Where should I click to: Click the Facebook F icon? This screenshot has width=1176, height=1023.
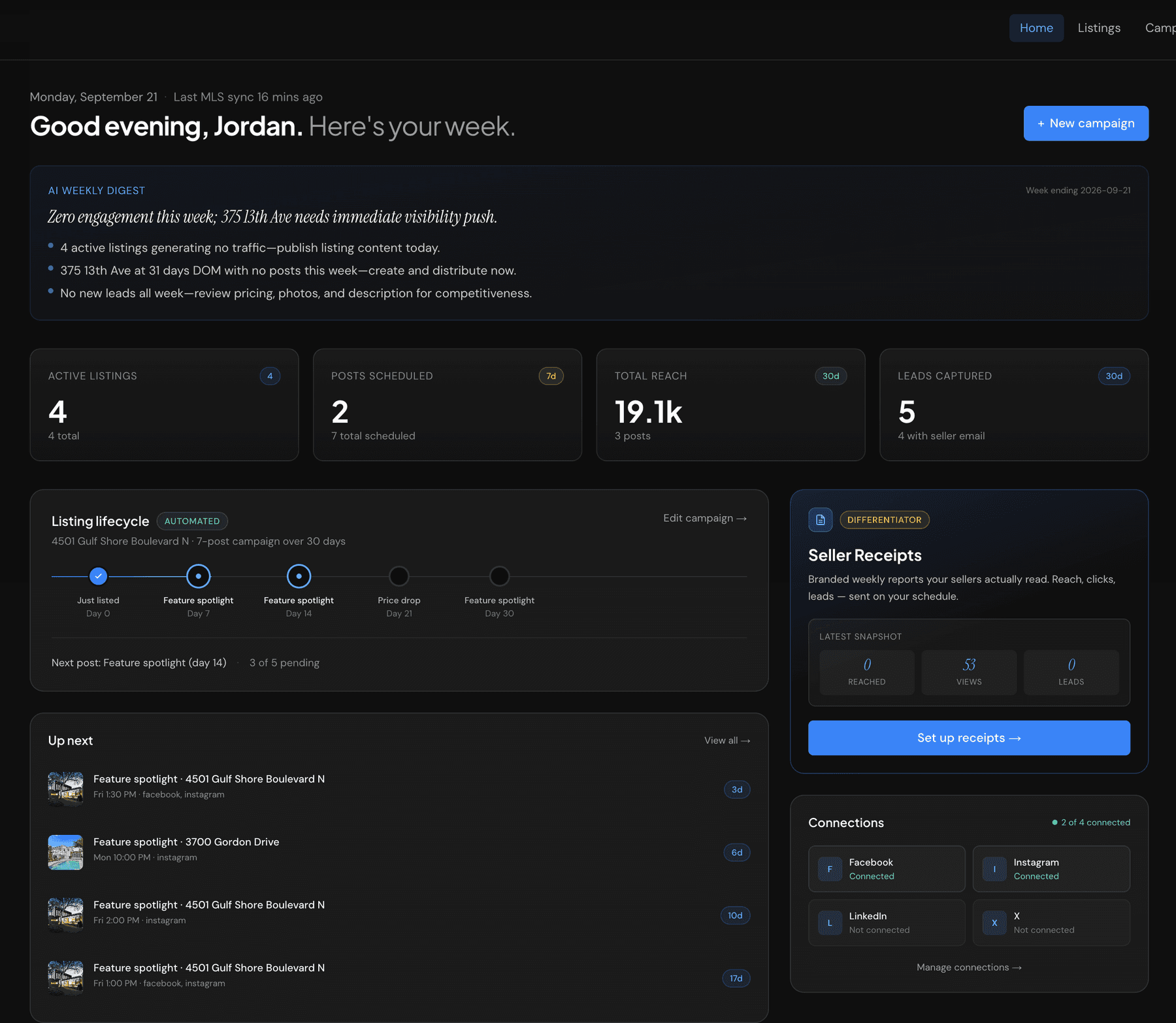(x=830, y=869)
